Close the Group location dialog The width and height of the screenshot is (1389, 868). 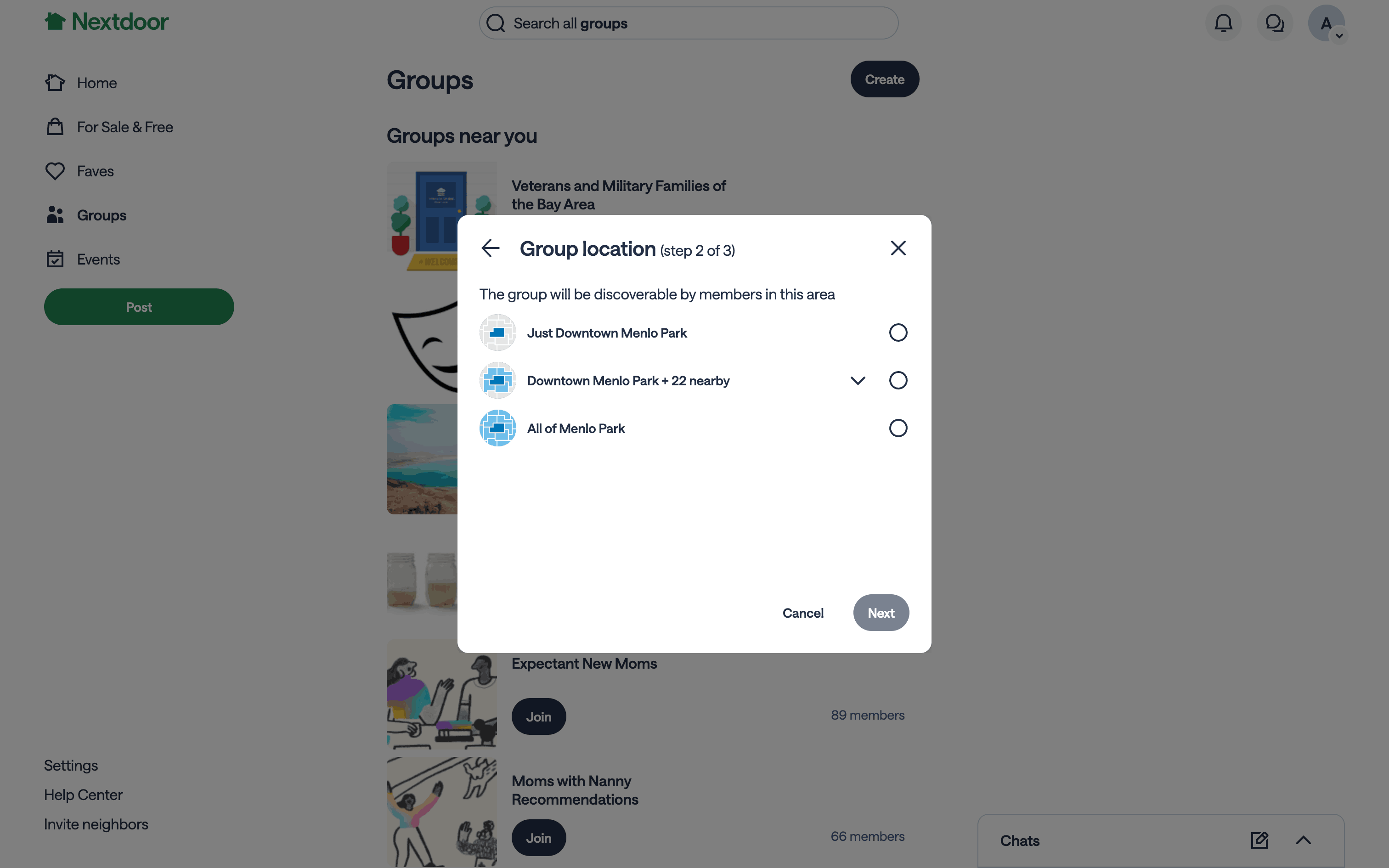pos(898,248)
